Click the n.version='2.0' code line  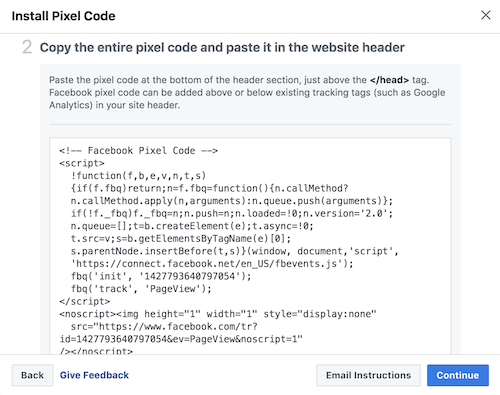(232, 213)
